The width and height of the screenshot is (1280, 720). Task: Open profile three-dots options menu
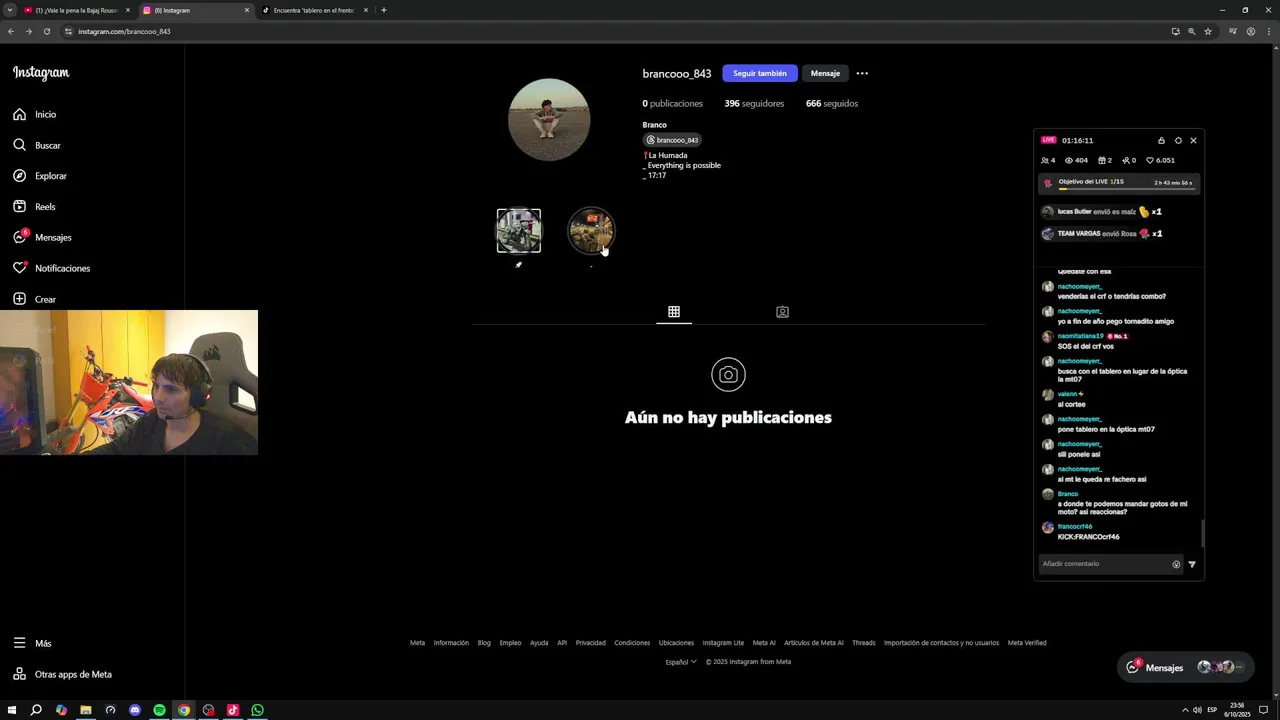pyautogui.click(x=862, y=73)
